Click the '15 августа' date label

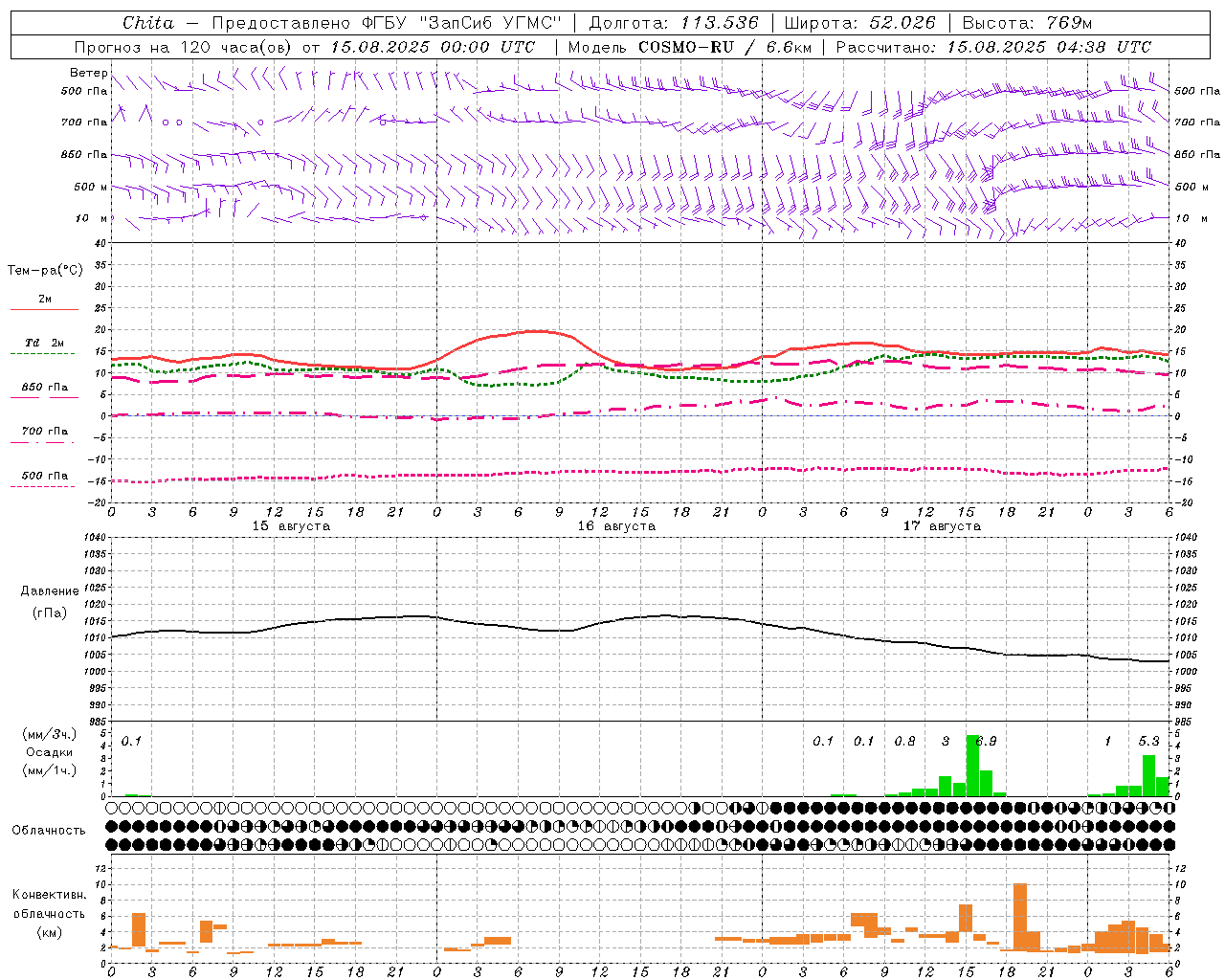click(x=291, y=526)
